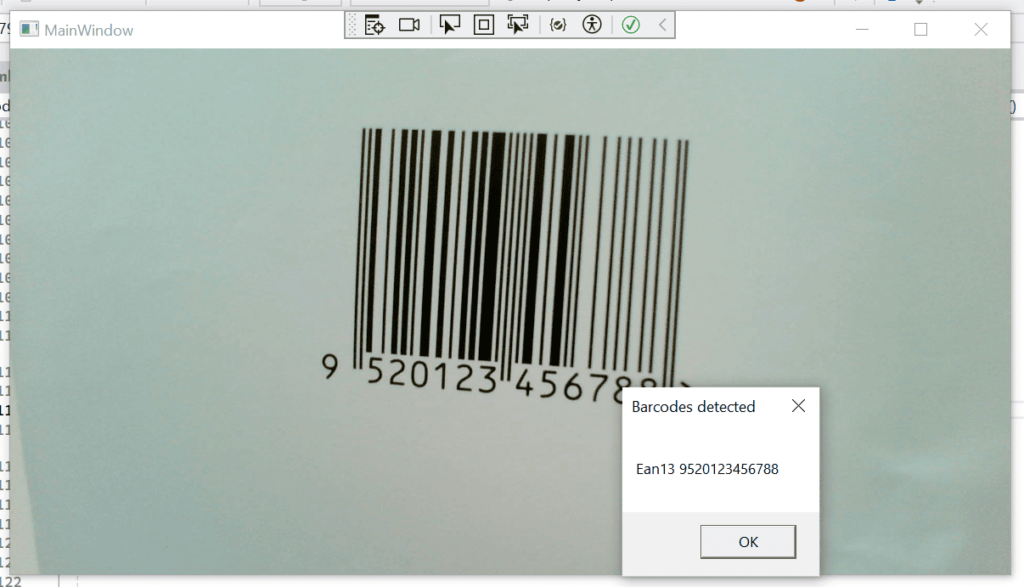Select the screen recording camera icon
Viewport: 1024px width, 587px height.
tap(409, 24)
